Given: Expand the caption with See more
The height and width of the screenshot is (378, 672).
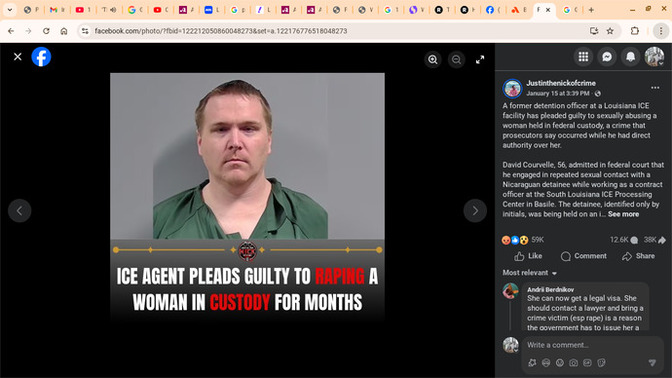Looking at the screenshot, I should point(623,214).
